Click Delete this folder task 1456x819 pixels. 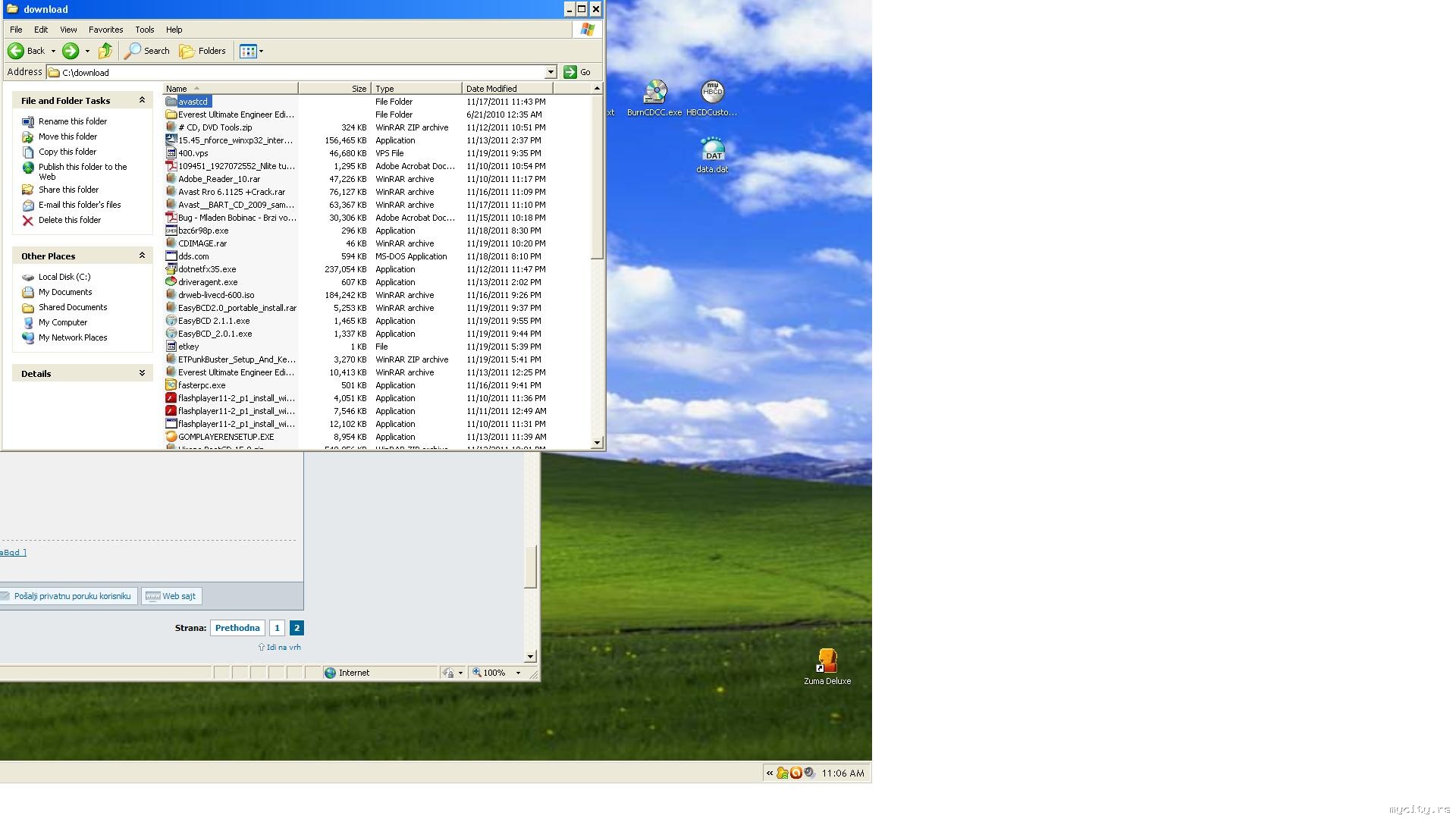(69, 220)
